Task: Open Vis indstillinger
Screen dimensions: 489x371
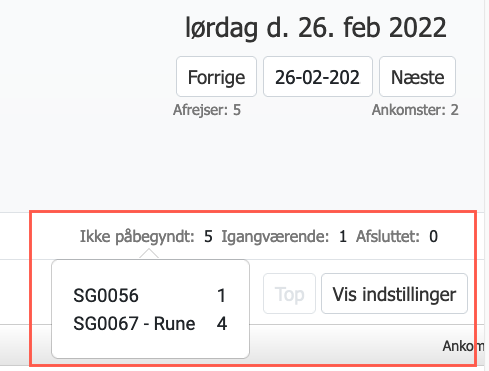Action: coord(394,294)
